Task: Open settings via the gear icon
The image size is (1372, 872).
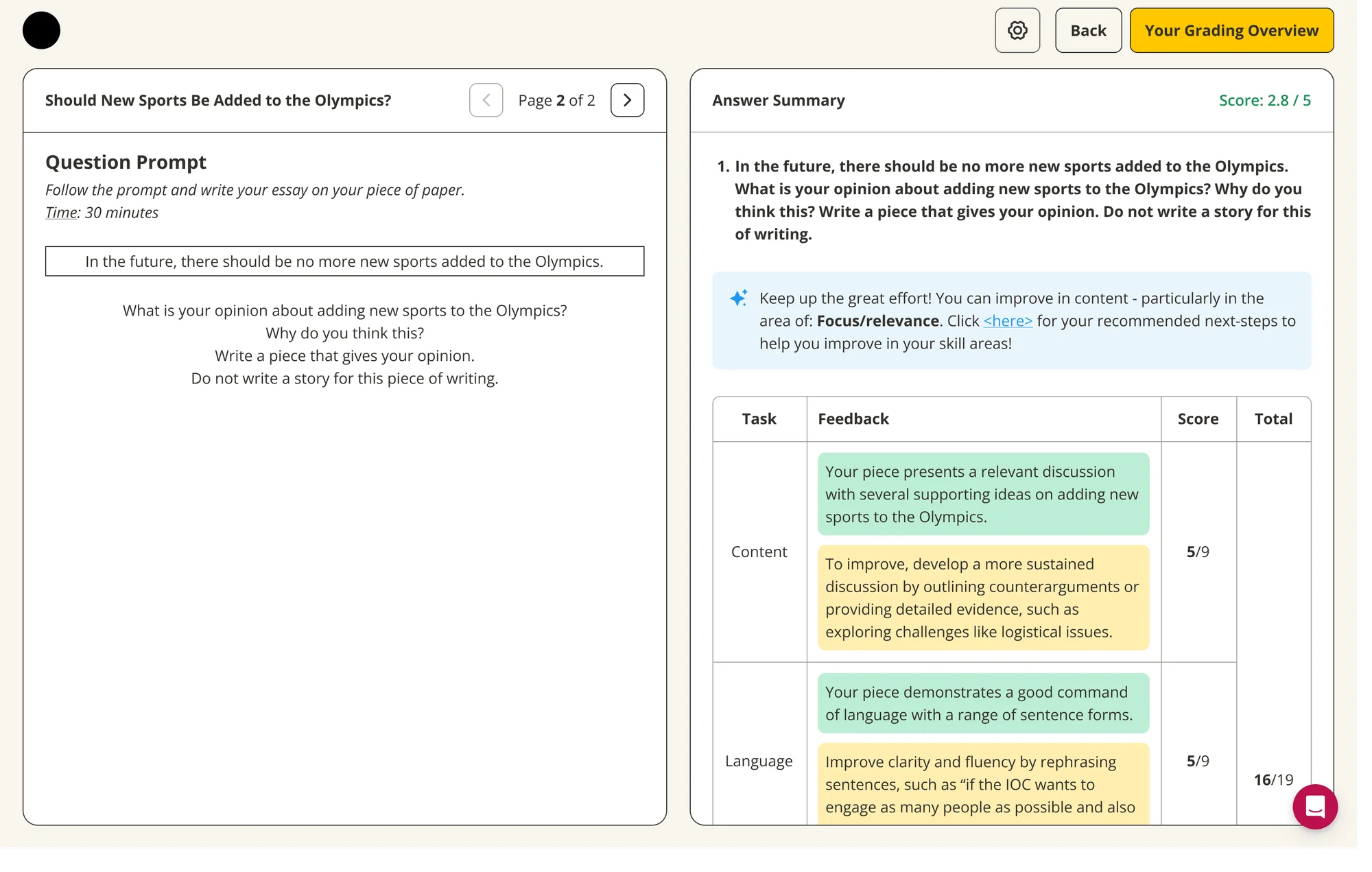Action: point(1017,30)
